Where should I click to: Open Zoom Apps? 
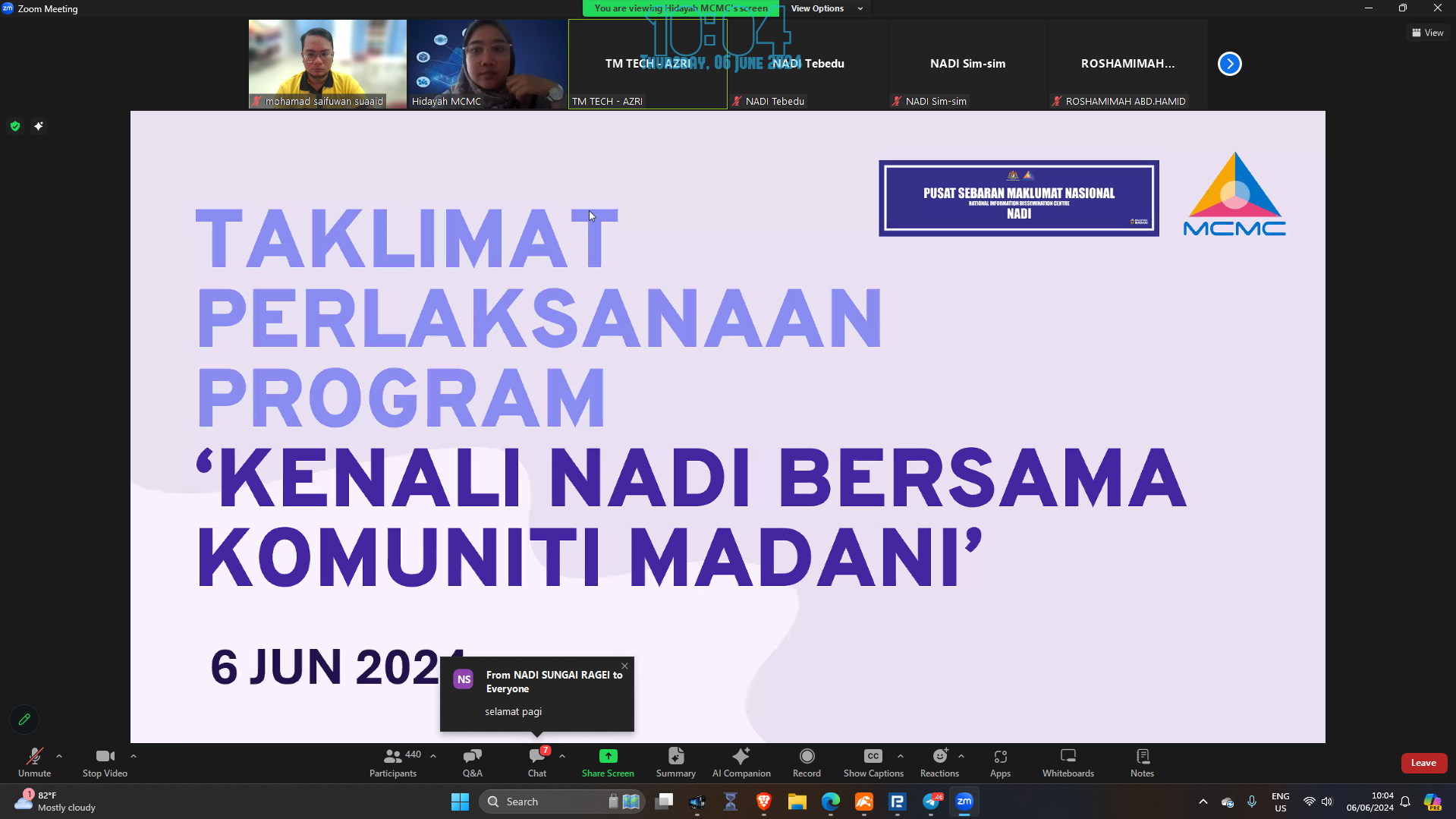1000,762
